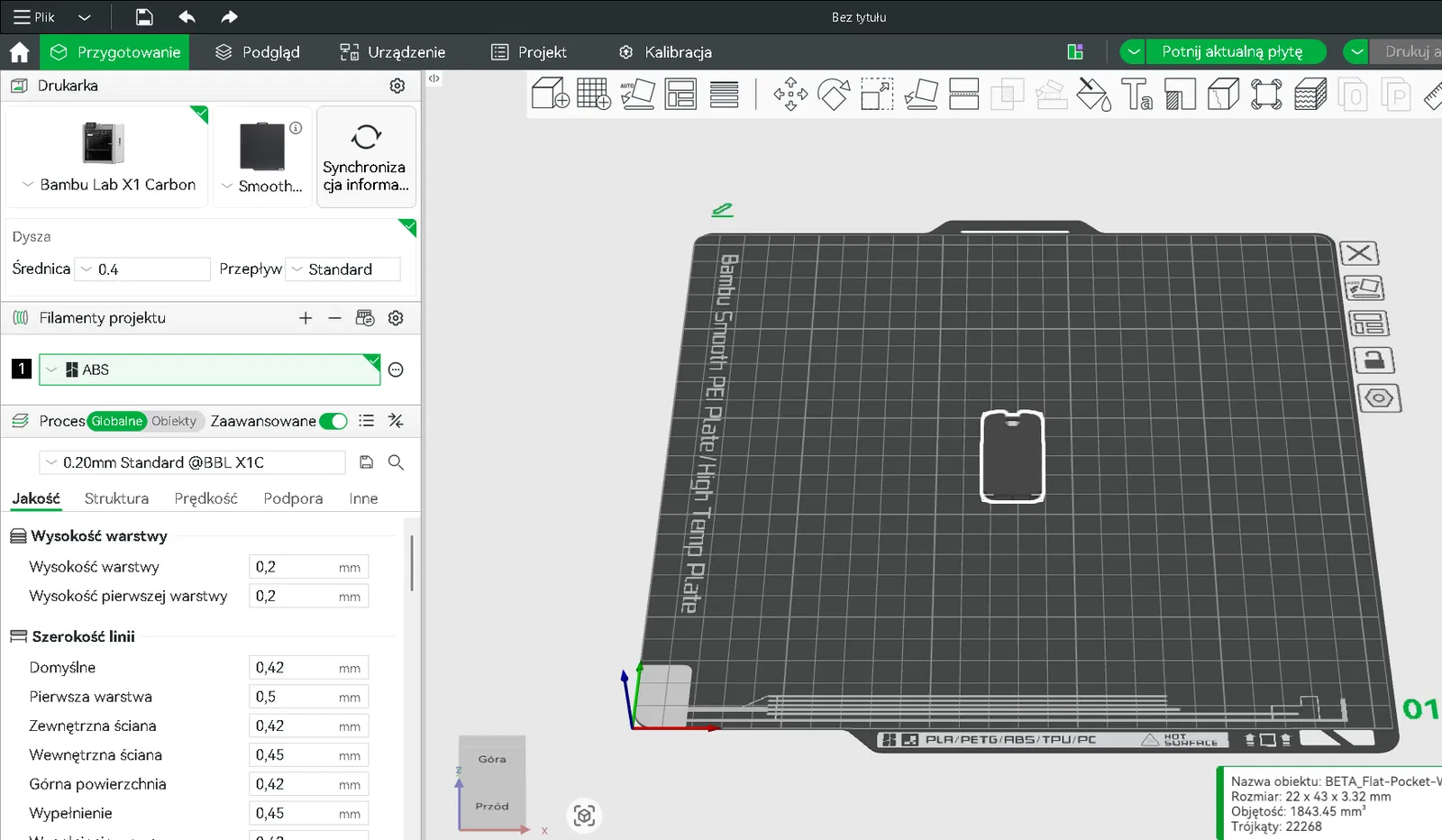Click the undo arrow in title bar
The height and width of the screenshot is (840, 1442).
187,17
